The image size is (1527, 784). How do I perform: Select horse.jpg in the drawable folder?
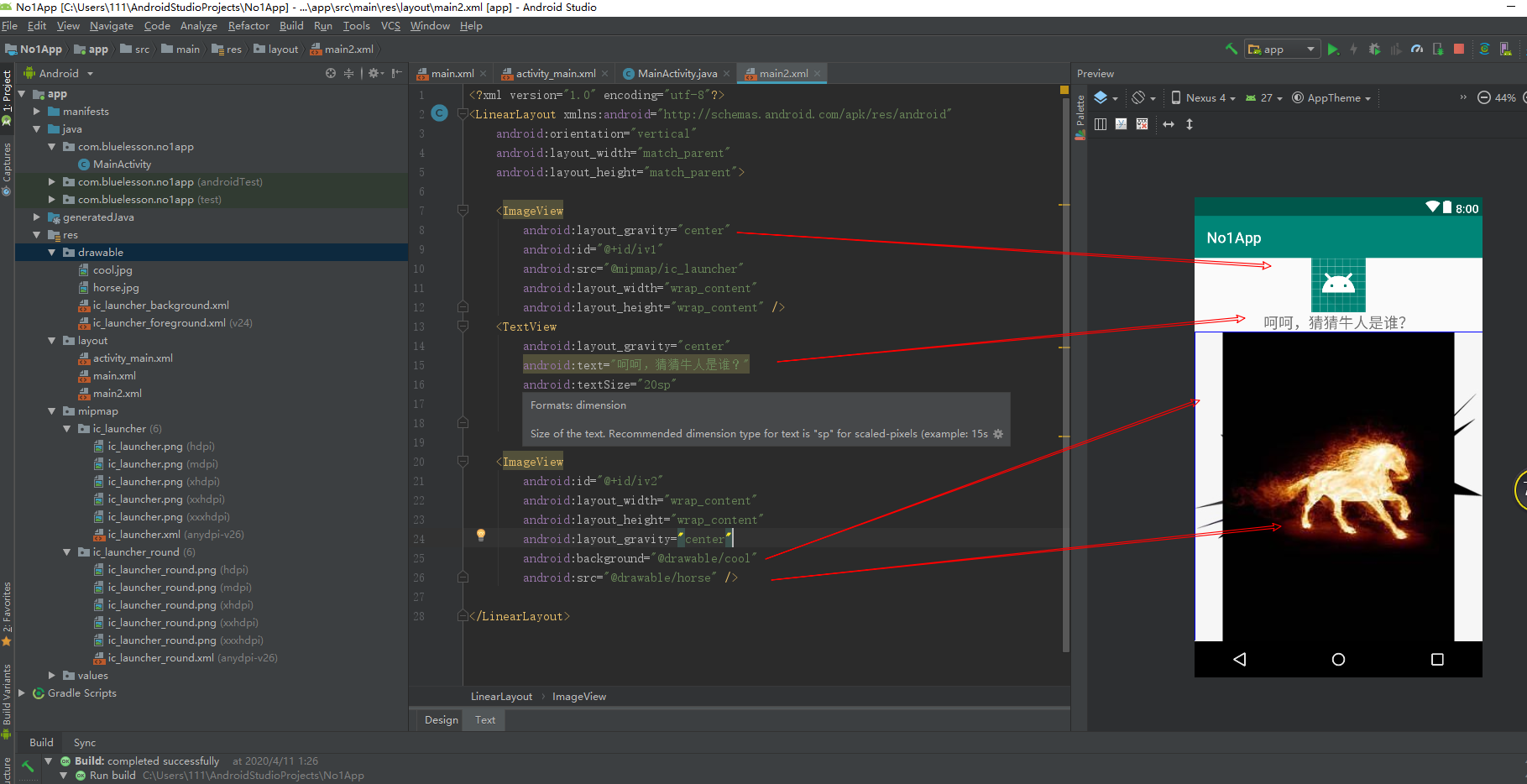point(116,288)
